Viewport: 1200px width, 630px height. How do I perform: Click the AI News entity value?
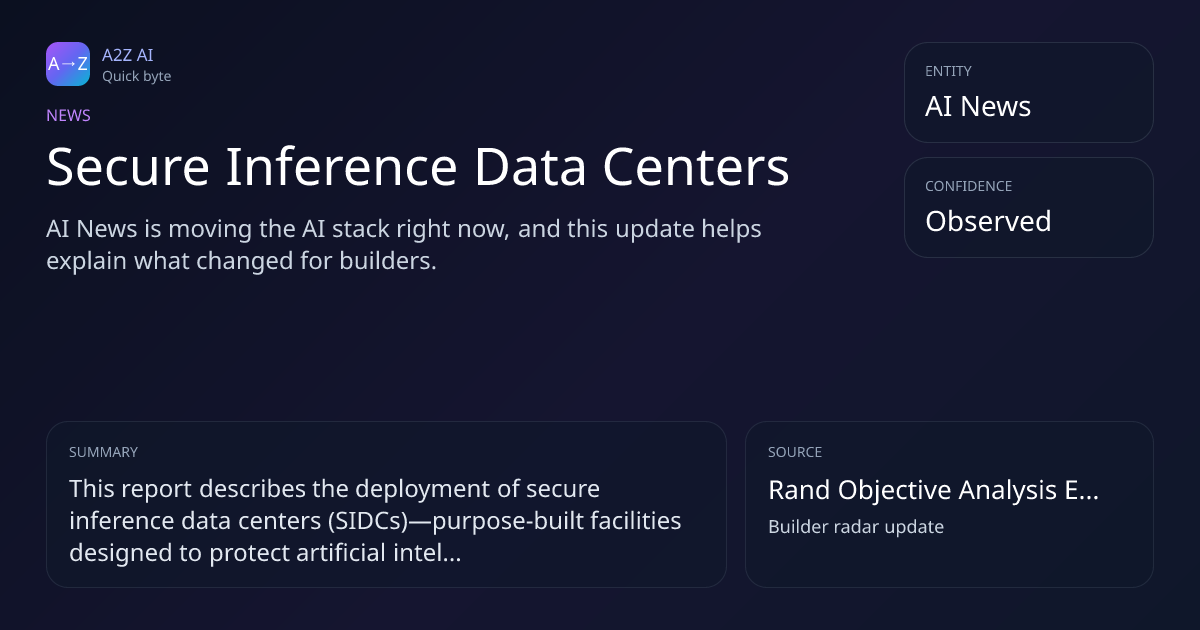[x=978, y=106]
